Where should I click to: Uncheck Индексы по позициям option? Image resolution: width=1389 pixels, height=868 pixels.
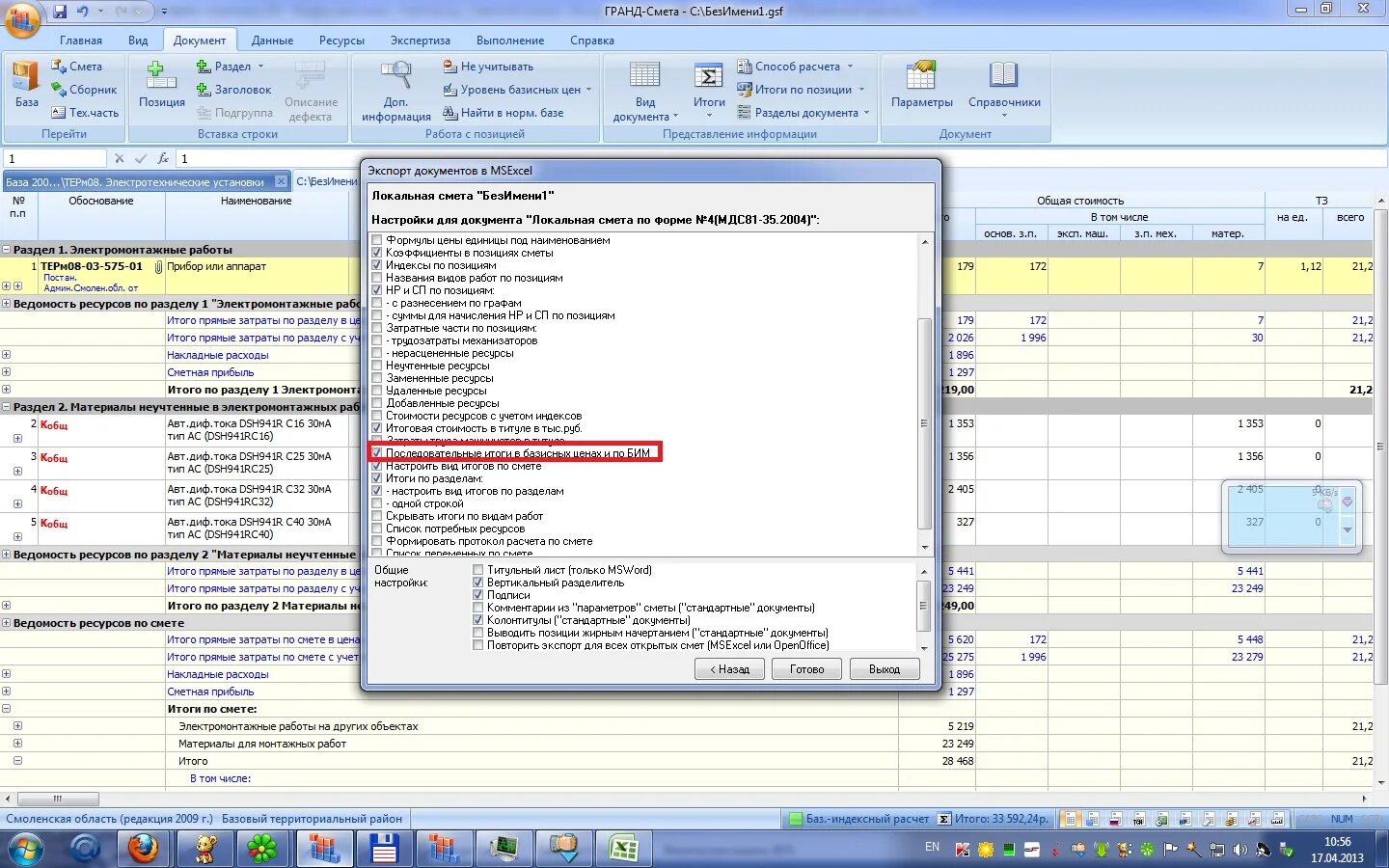pos(377,265)
